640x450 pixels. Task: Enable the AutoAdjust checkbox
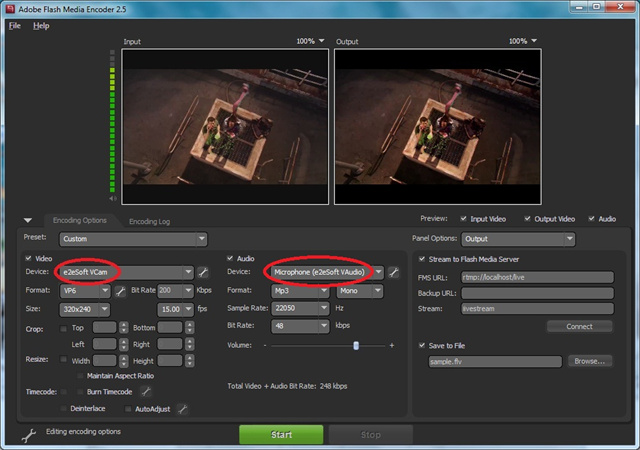click(x=128, y=409)
